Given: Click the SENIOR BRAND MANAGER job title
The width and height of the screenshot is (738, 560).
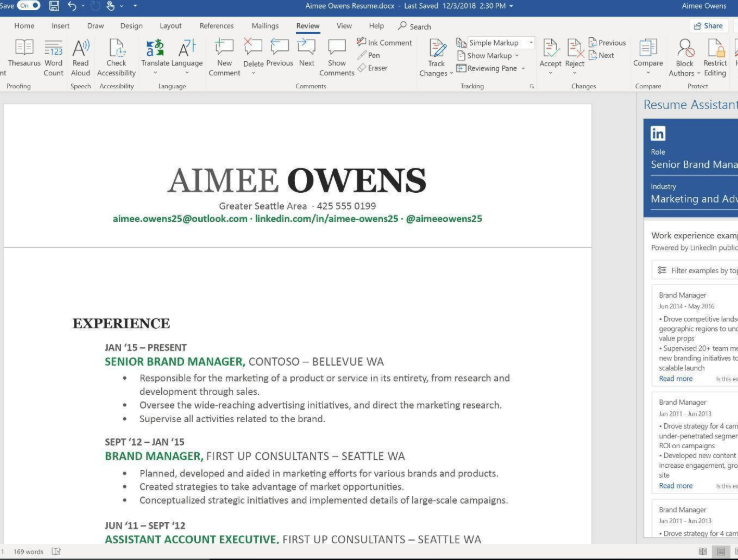Looking at the screenshot, I should (x=175, y=362).
